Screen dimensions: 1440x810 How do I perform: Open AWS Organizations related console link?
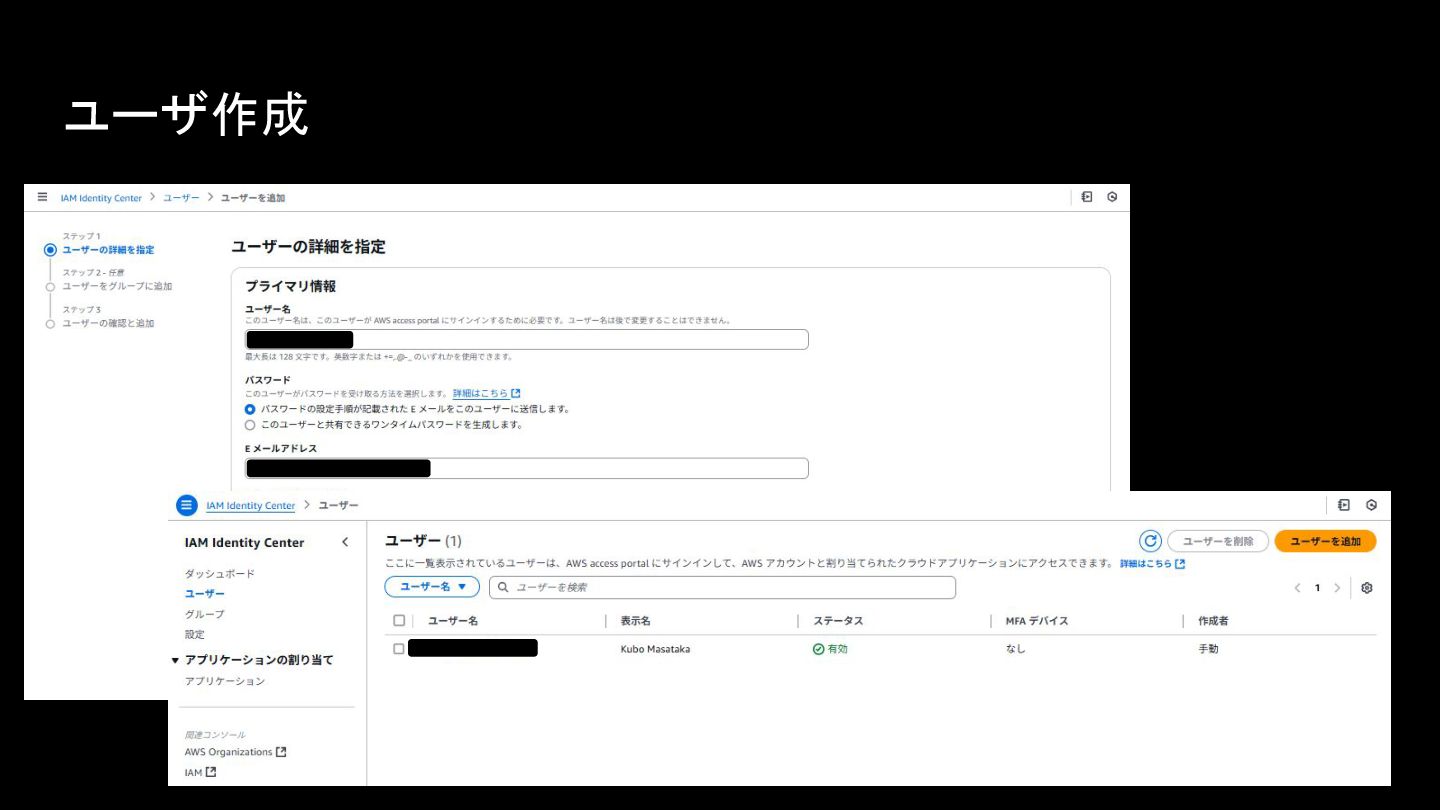(x=235, y=752)
